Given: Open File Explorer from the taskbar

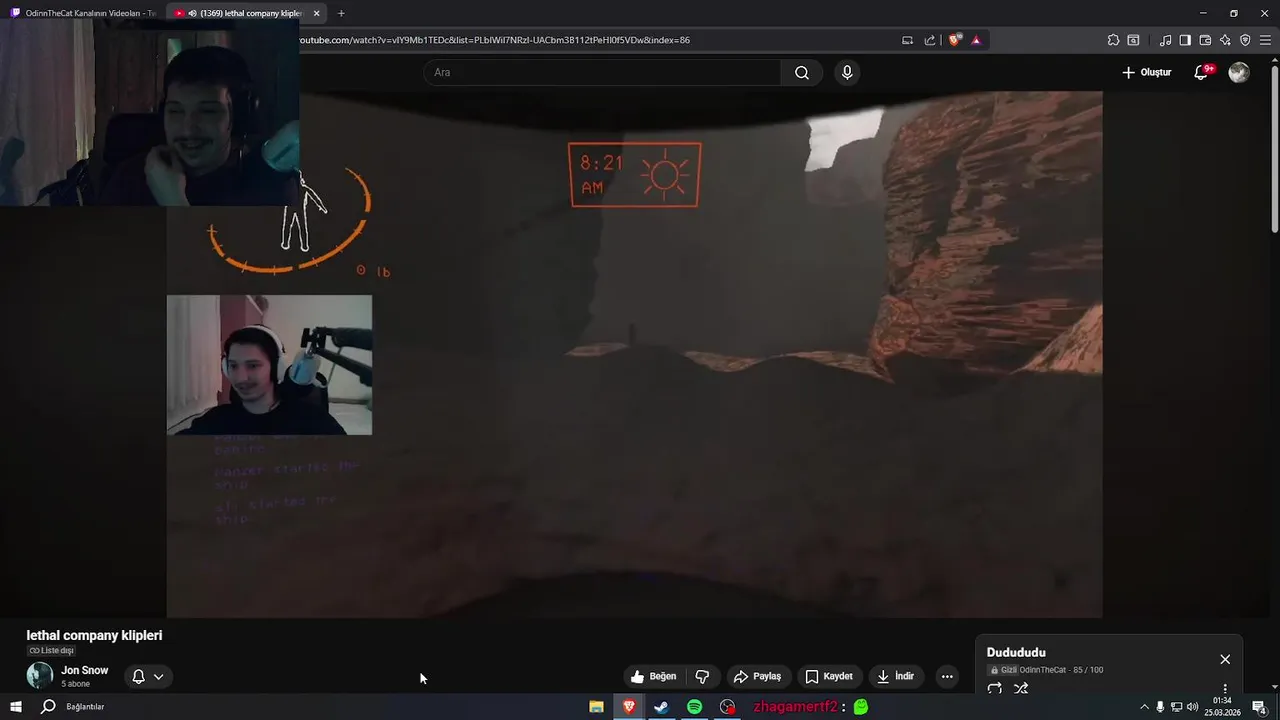Looking at the screenshot, I should tap(596, 707).
